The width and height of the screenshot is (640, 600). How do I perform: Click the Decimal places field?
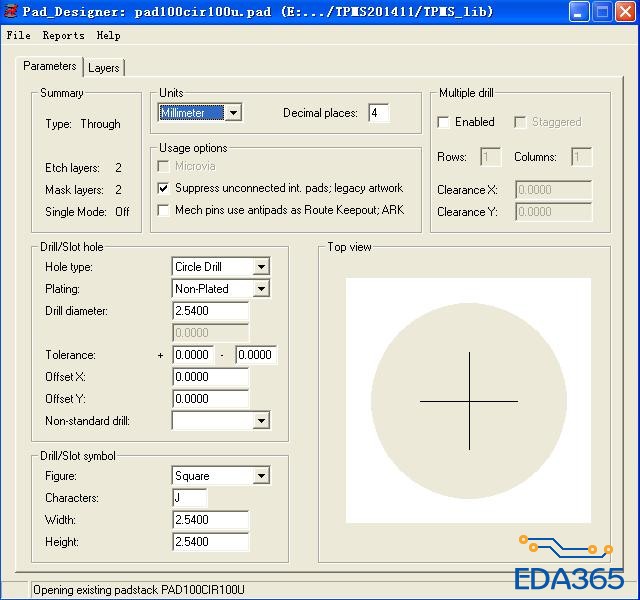click(x=378, y=113)
